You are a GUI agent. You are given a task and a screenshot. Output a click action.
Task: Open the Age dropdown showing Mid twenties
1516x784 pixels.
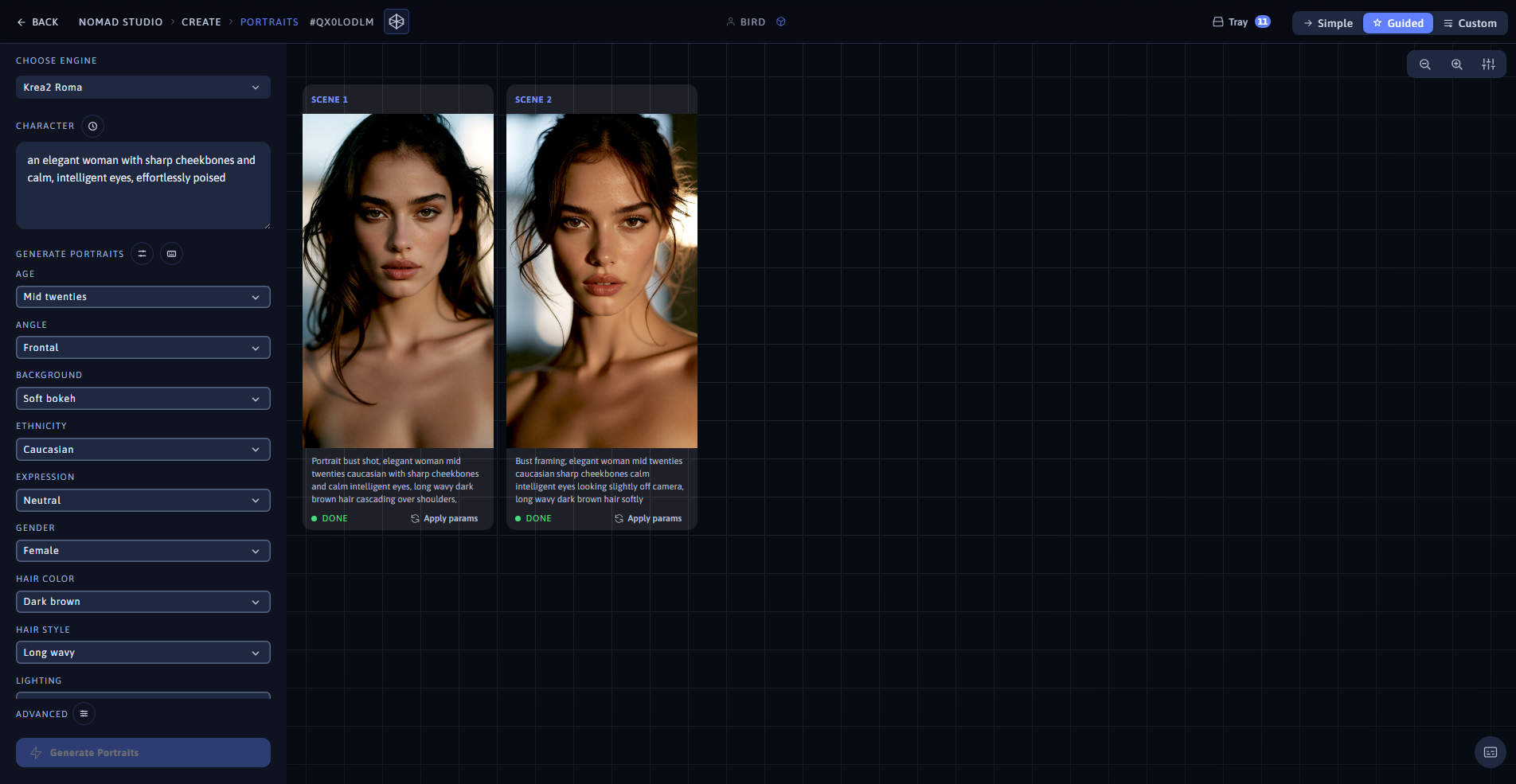click(143, 297)
